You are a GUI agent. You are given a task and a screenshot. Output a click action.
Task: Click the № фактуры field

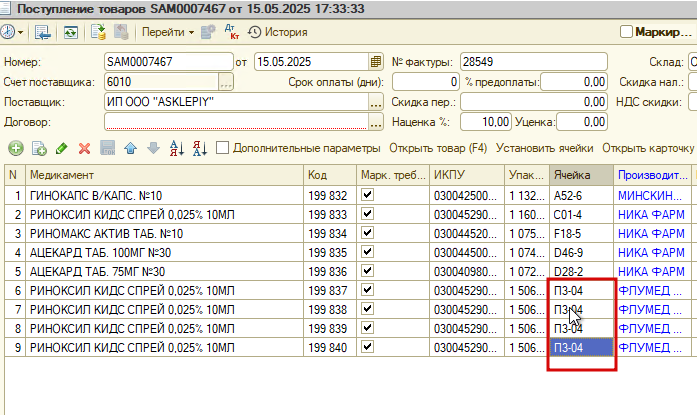(x=534, y=62)
